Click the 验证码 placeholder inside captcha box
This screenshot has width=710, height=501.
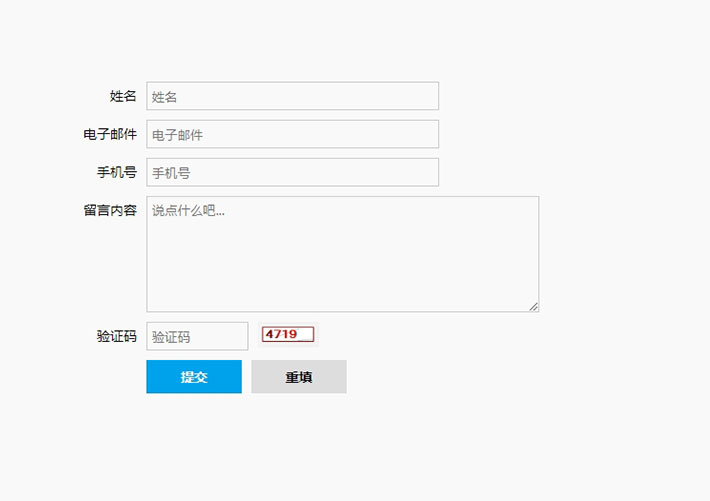[171, 337]
